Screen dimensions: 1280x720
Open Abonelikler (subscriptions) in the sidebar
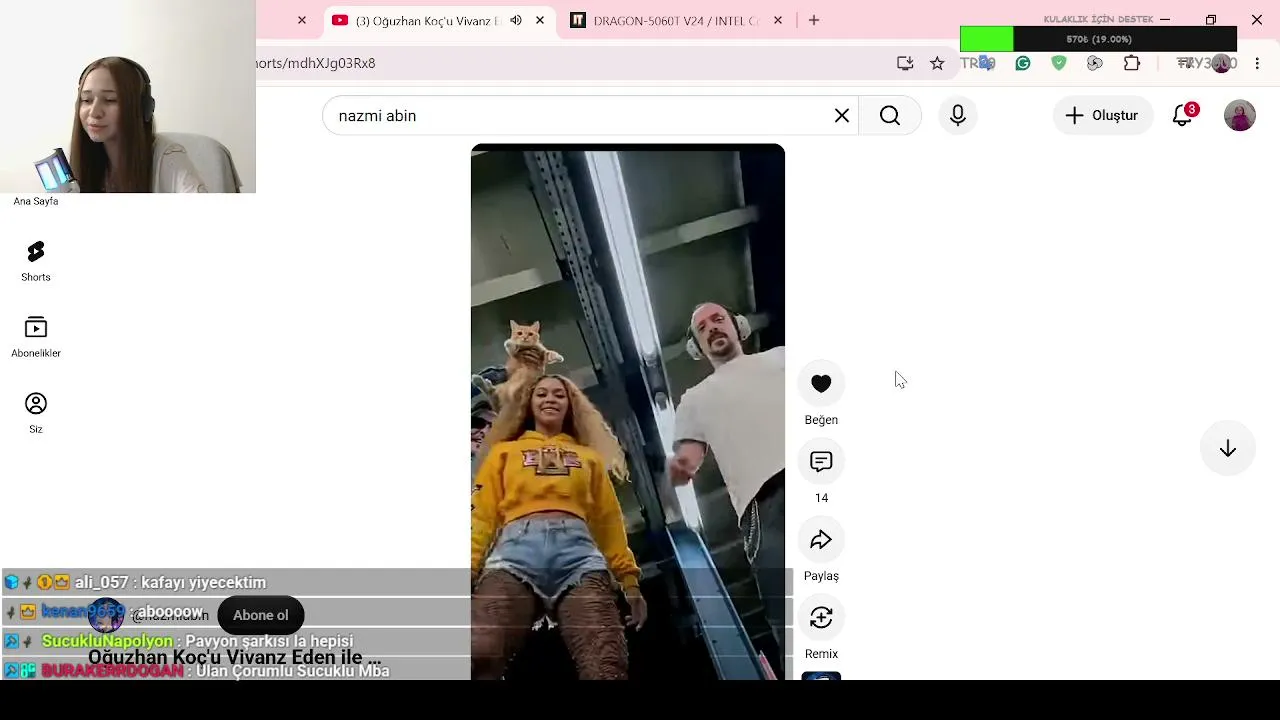(36, 337)
